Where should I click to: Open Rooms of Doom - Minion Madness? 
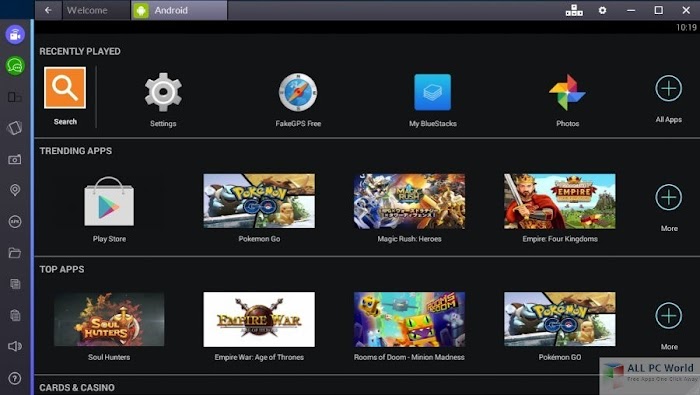tap(409, 320)
